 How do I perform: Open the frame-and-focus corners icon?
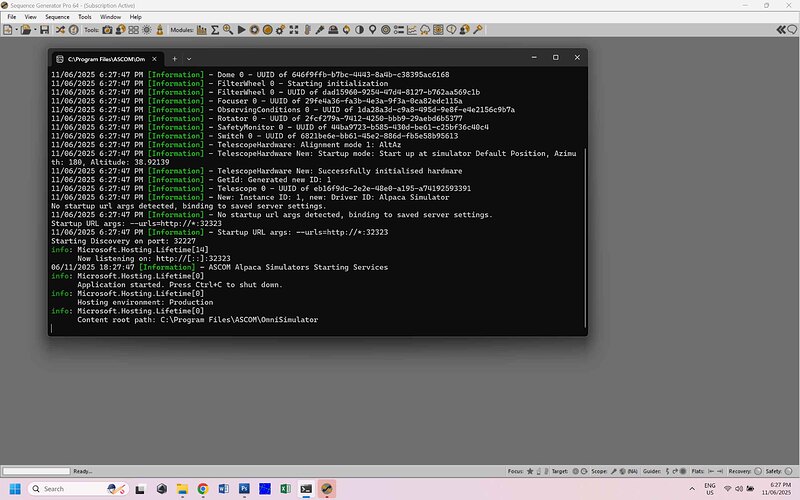(294, 30)
